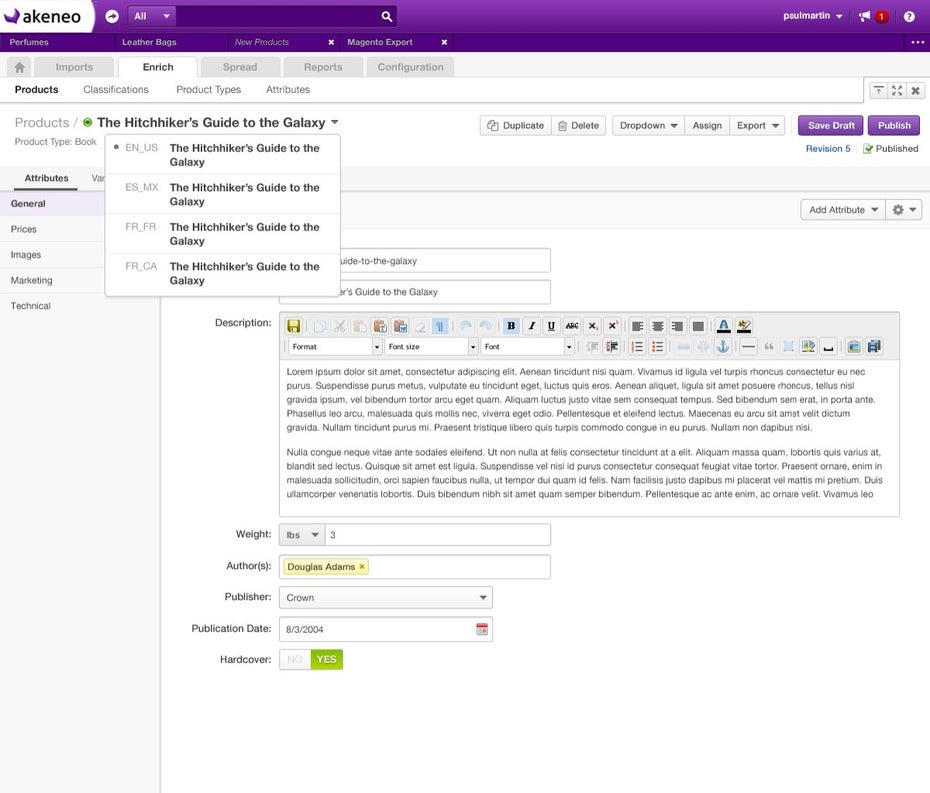Click the paste from Word icon

[400, 326]
